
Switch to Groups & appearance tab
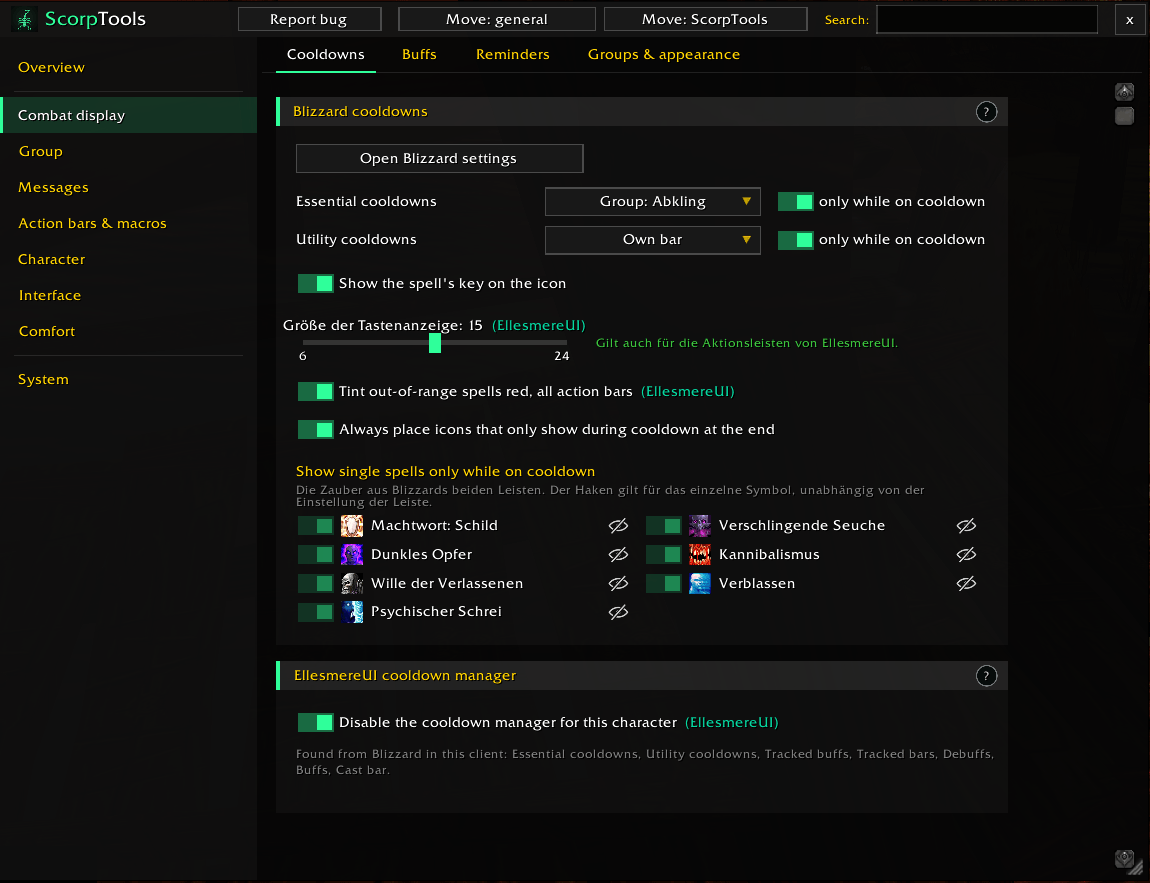[664, 55]
